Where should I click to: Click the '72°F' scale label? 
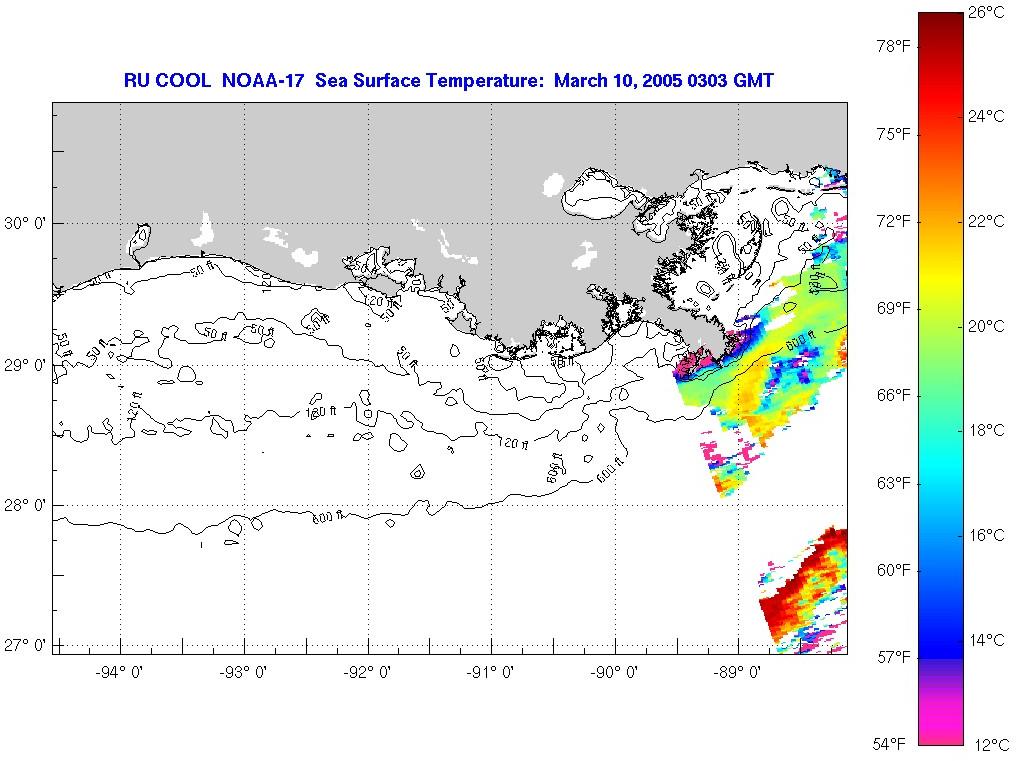[x=894, y=222]
